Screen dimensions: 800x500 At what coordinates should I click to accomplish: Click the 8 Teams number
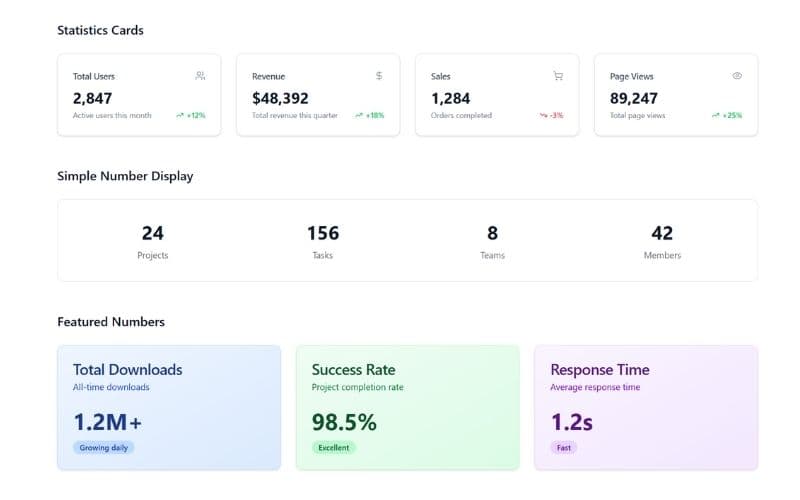(492, 233)
